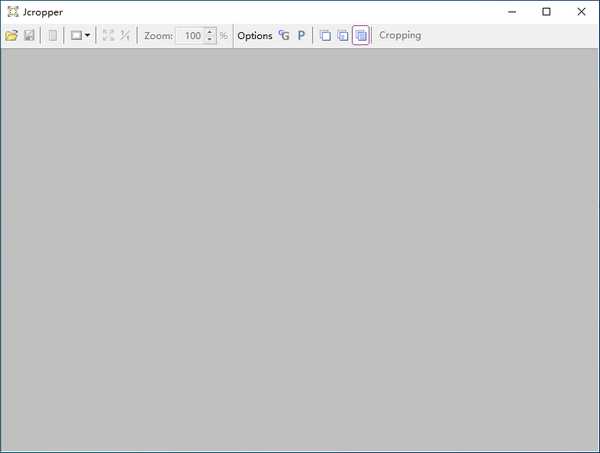This screenshot has height=453, width=600.
Task: Click the 1/1 actual size icon
Action: pos(125,36)
